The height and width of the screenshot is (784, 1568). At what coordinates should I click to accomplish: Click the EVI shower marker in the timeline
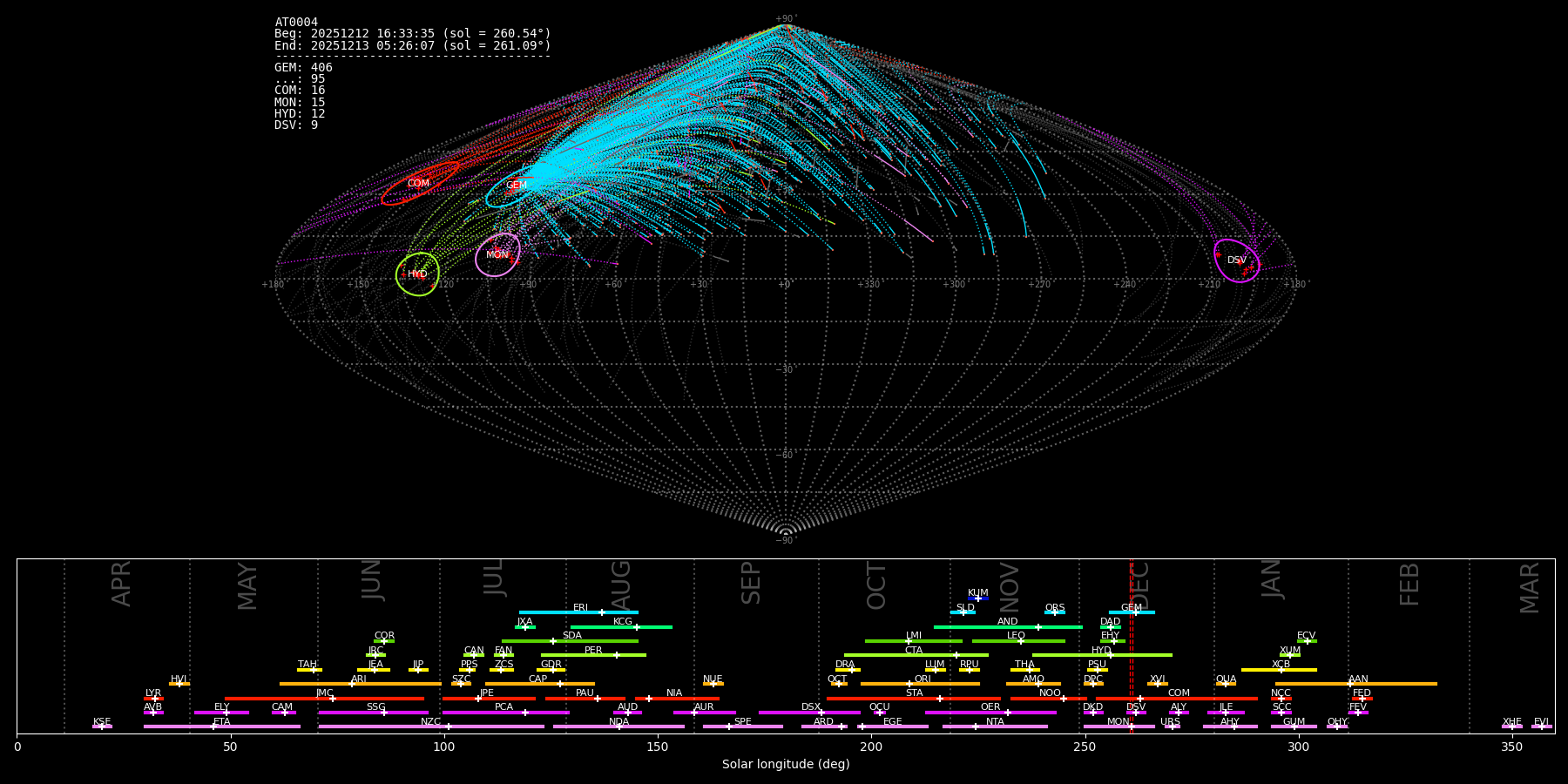pyautogui.click(x=1542, y=727)
